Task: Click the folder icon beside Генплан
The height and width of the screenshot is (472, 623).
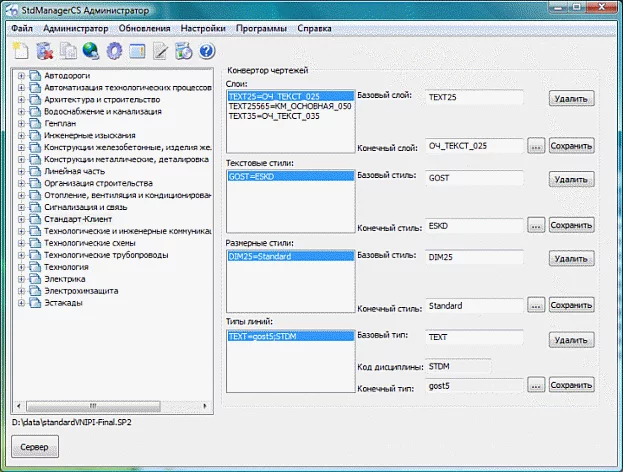Action: point(35,123)
